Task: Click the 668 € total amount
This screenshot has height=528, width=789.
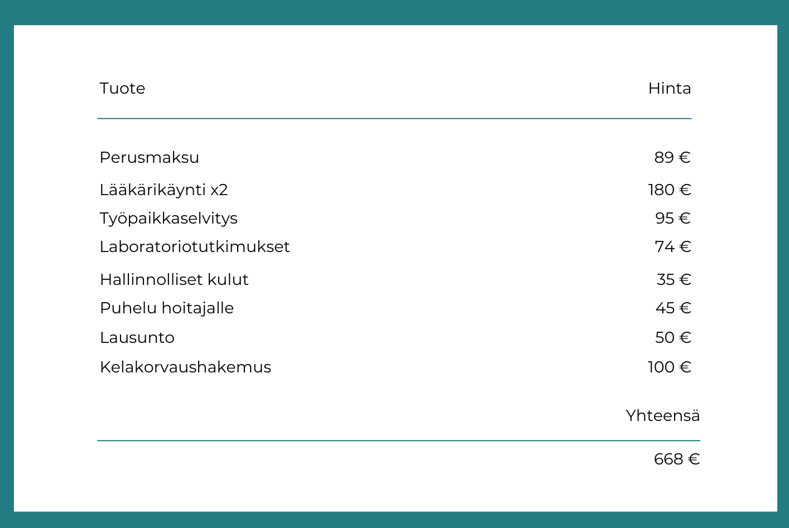Action: tap(676, 459)
